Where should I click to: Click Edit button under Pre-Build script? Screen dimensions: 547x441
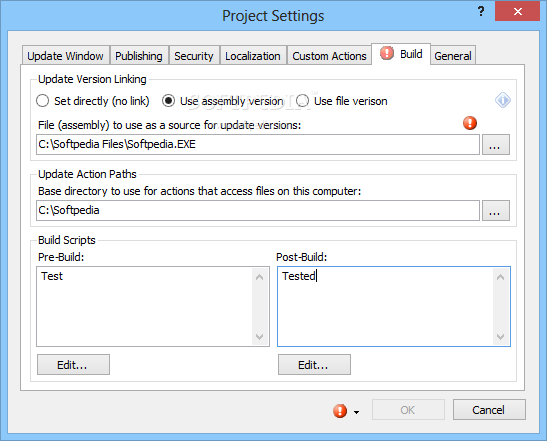pos(73,365)
